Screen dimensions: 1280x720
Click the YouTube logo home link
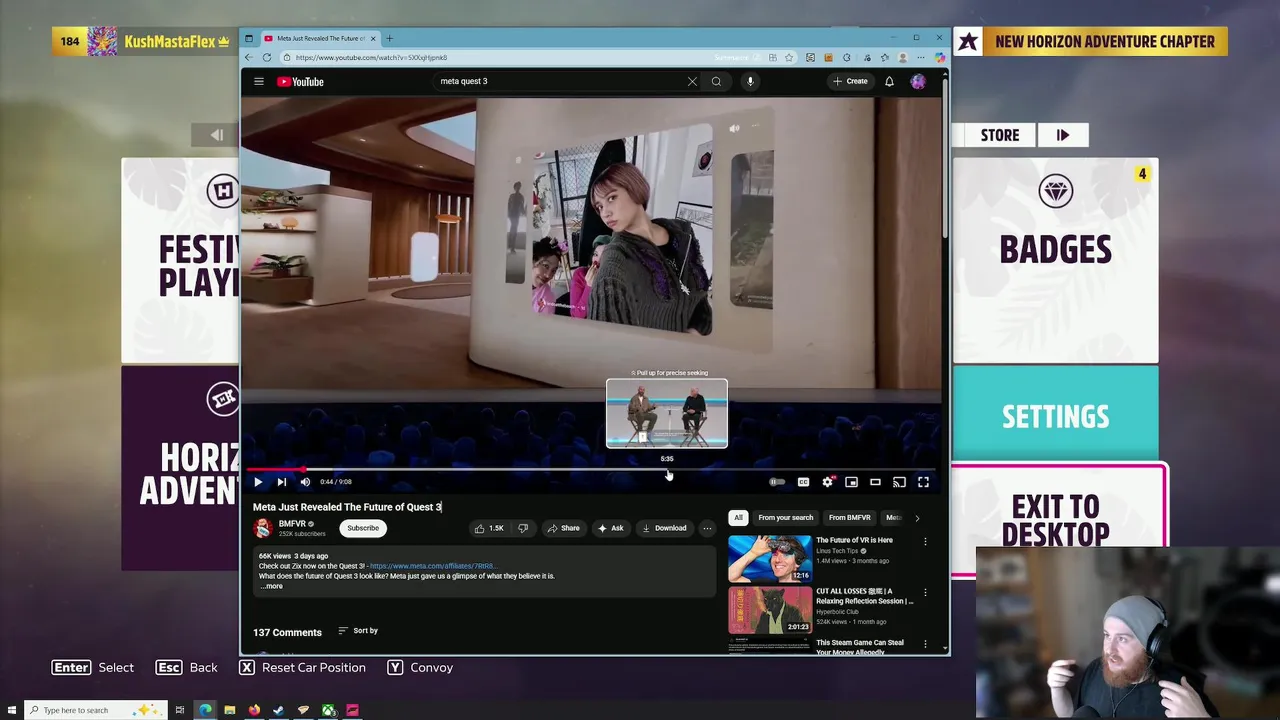(x=300, y=81)
